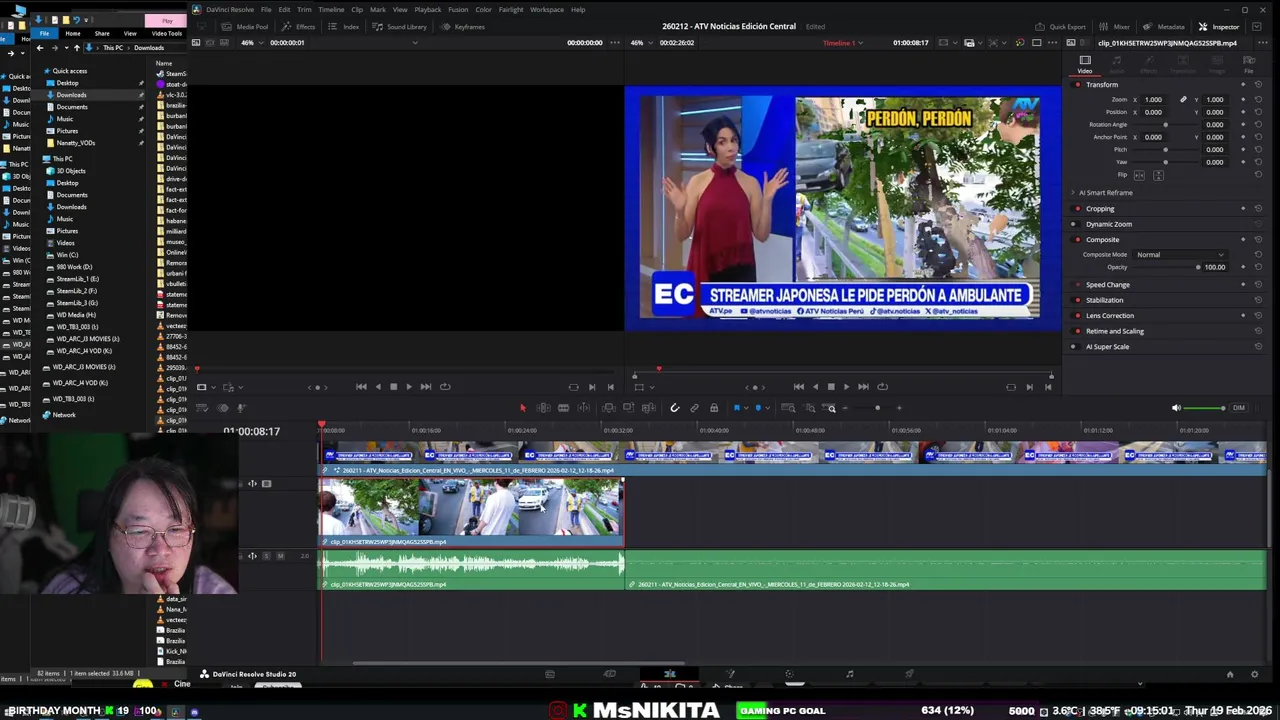This screenshot has height=720, width=1280.
Task: Open the Timeline menu
Action: 331,9
